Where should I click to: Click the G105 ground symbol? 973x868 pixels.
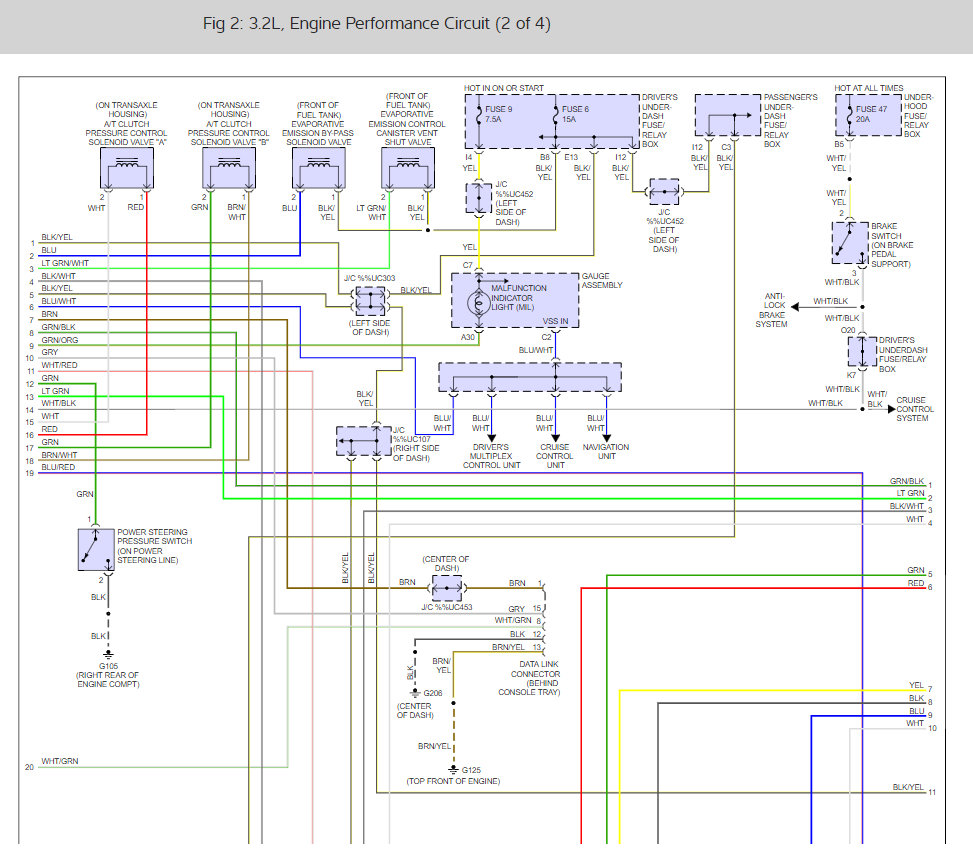click(x=108, y=654)
